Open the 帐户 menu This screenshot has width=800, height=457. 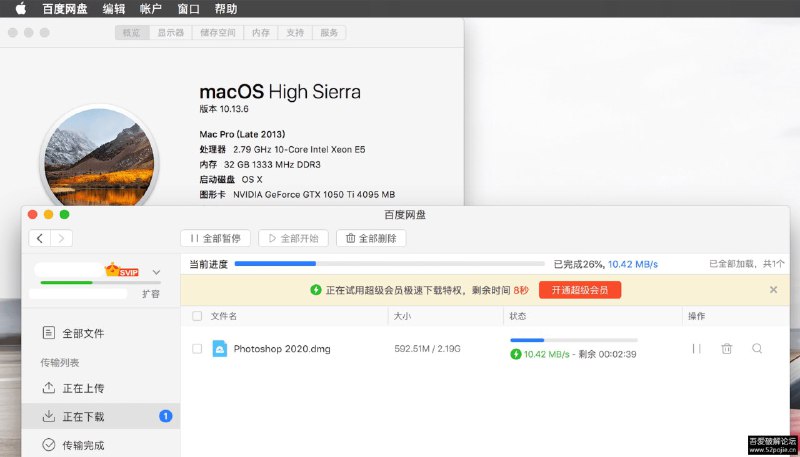[151, 9]
